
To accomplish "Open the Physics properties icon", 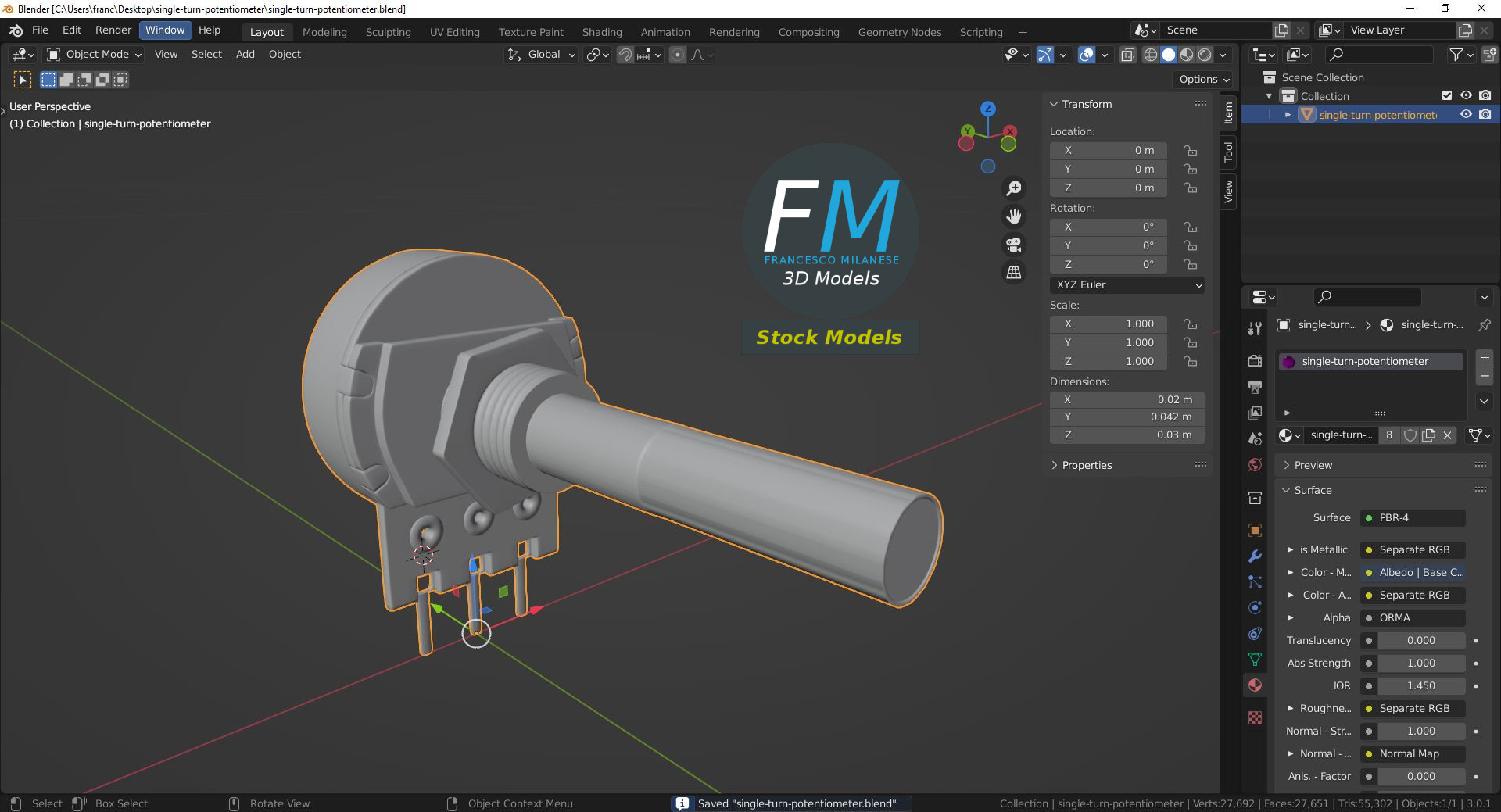I will [1255, 608].
